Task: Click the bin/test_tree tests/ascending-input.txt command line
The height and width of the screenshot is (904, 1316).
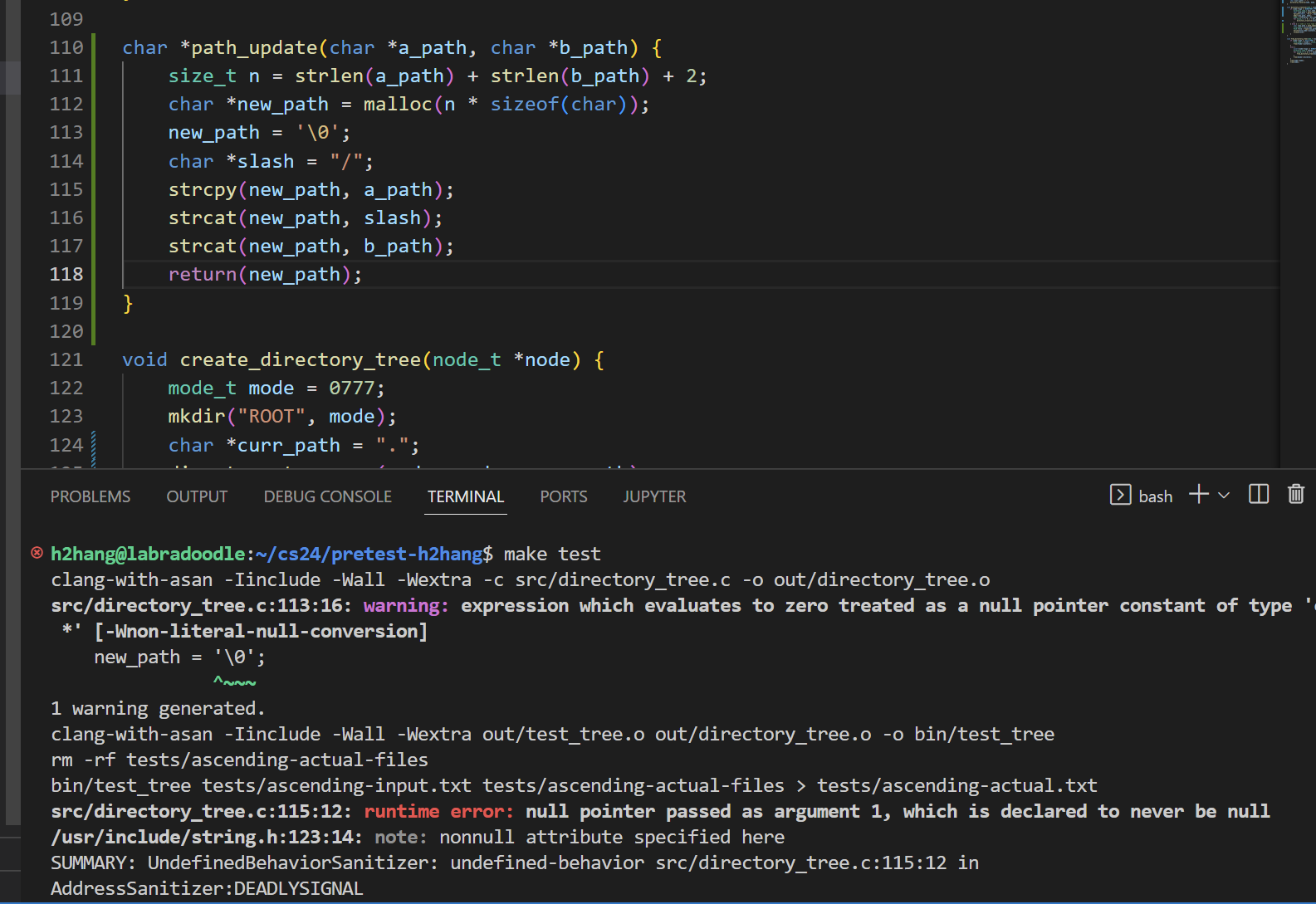Action: click(575, 785)
